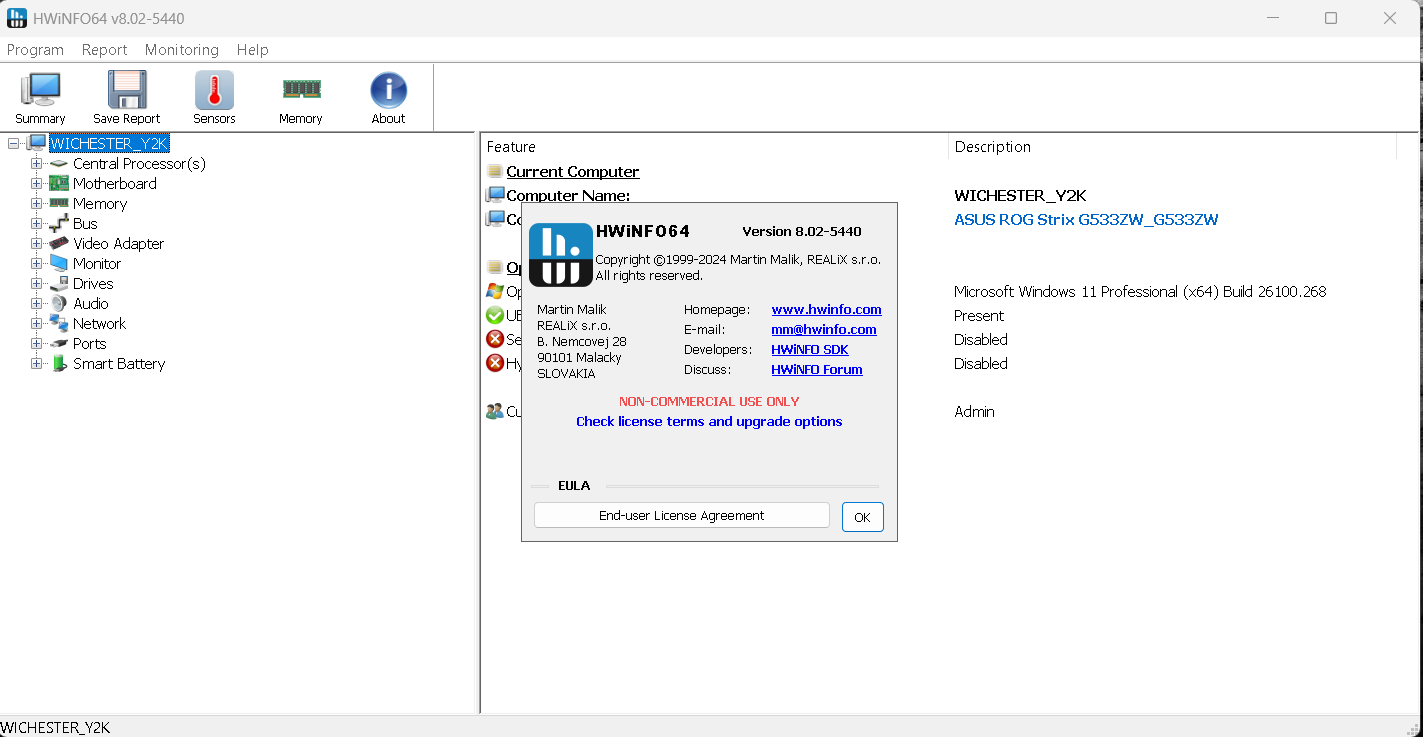
Task: Click the Monitor icon in tree
Action: (59, 264)
